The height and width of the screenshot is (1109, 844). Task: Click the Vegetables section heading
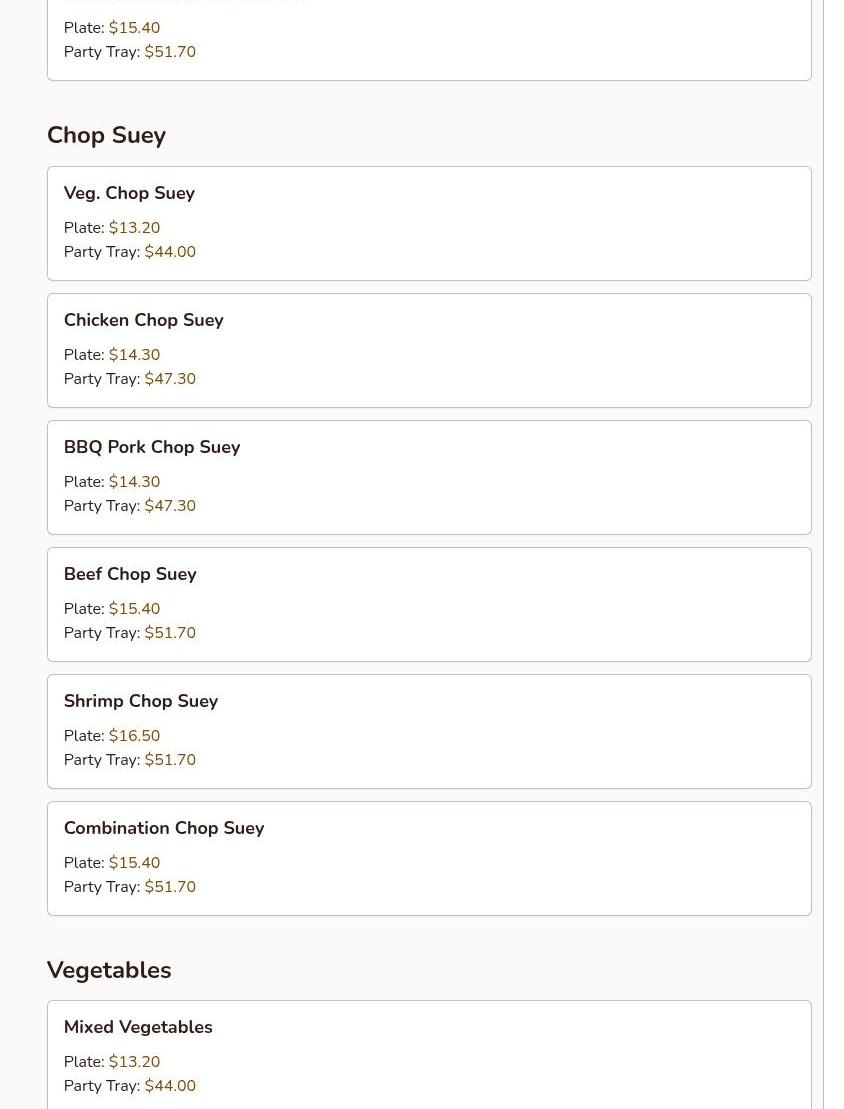tap(109, 970)
